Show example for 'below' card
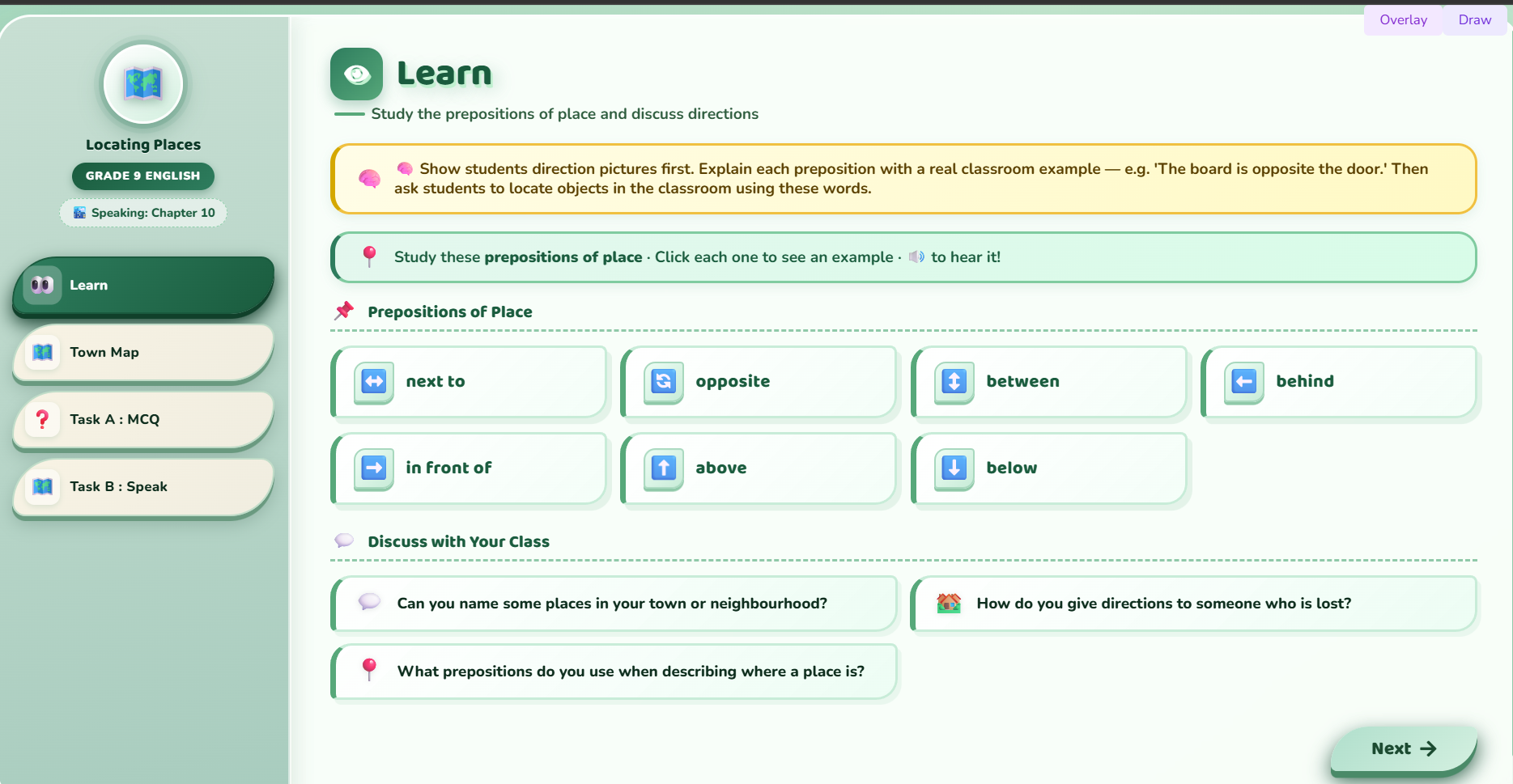This screenshot has height=784, width=1513. click(1050, 468)
